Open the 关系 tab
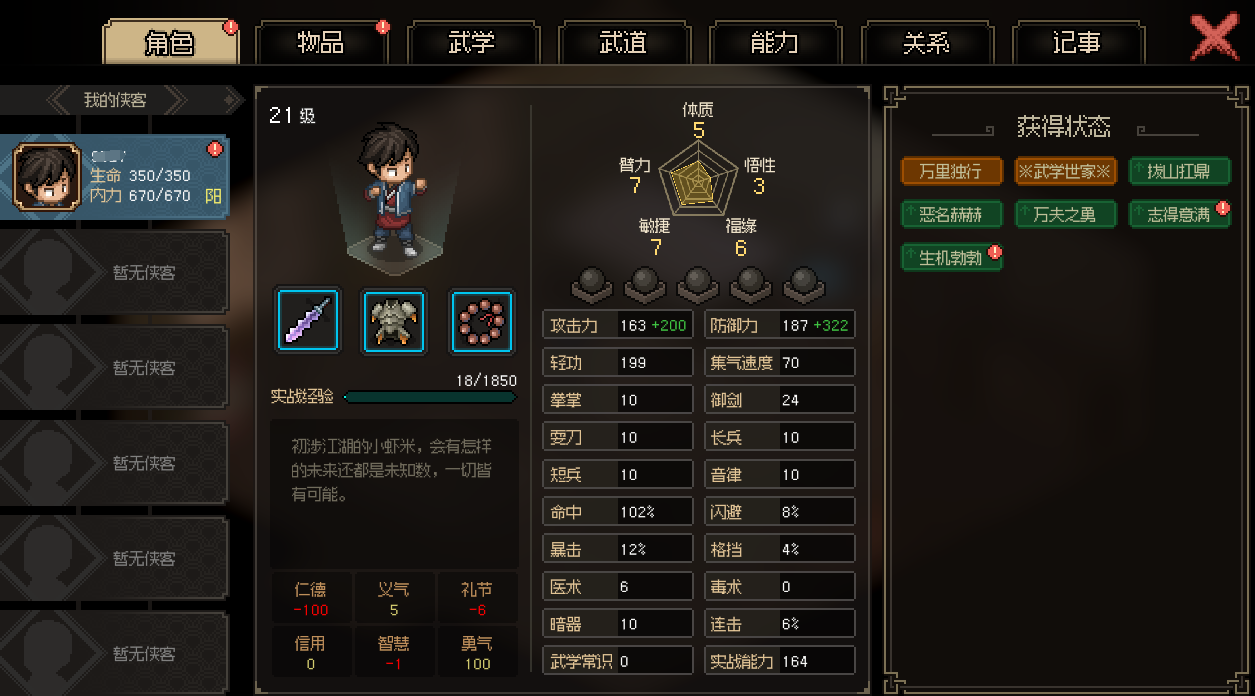Screen dimensions: 1255x696 pos(925,42)
